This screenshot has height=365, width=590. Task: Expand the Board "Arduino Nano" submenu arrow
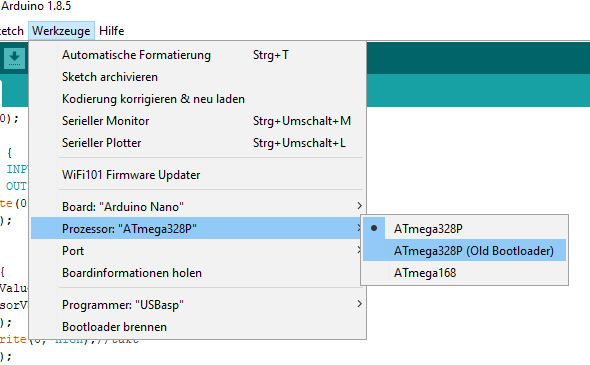pos(359,206)
